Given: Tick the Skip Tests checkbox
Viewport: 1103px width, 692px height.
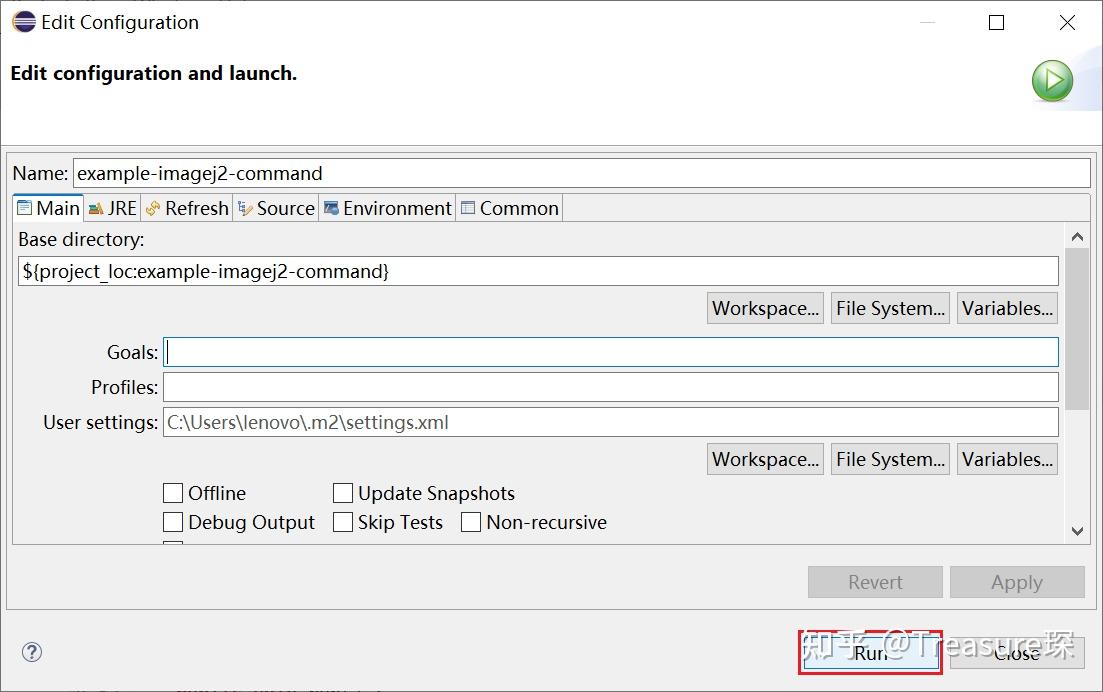Looking at the screenshot, I should tap(343, 522).
